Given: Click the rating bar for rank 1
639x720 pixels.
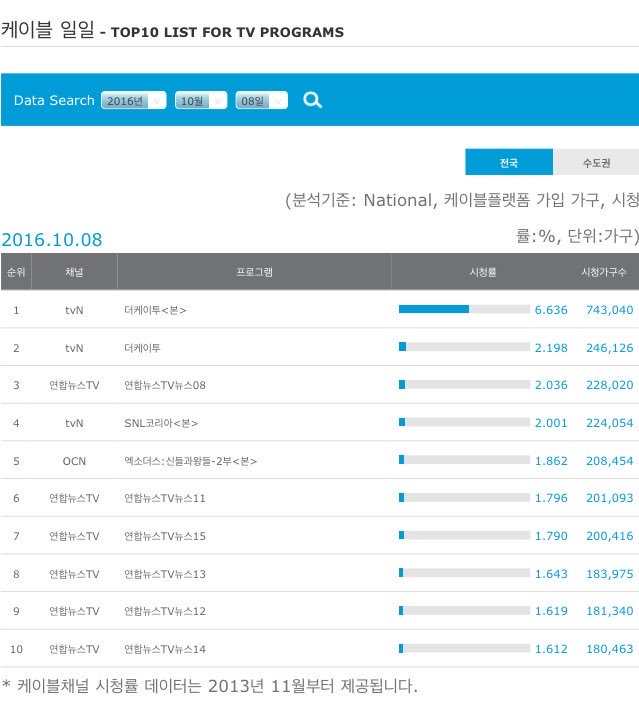Looking at the screenshot, I should 464,309.
